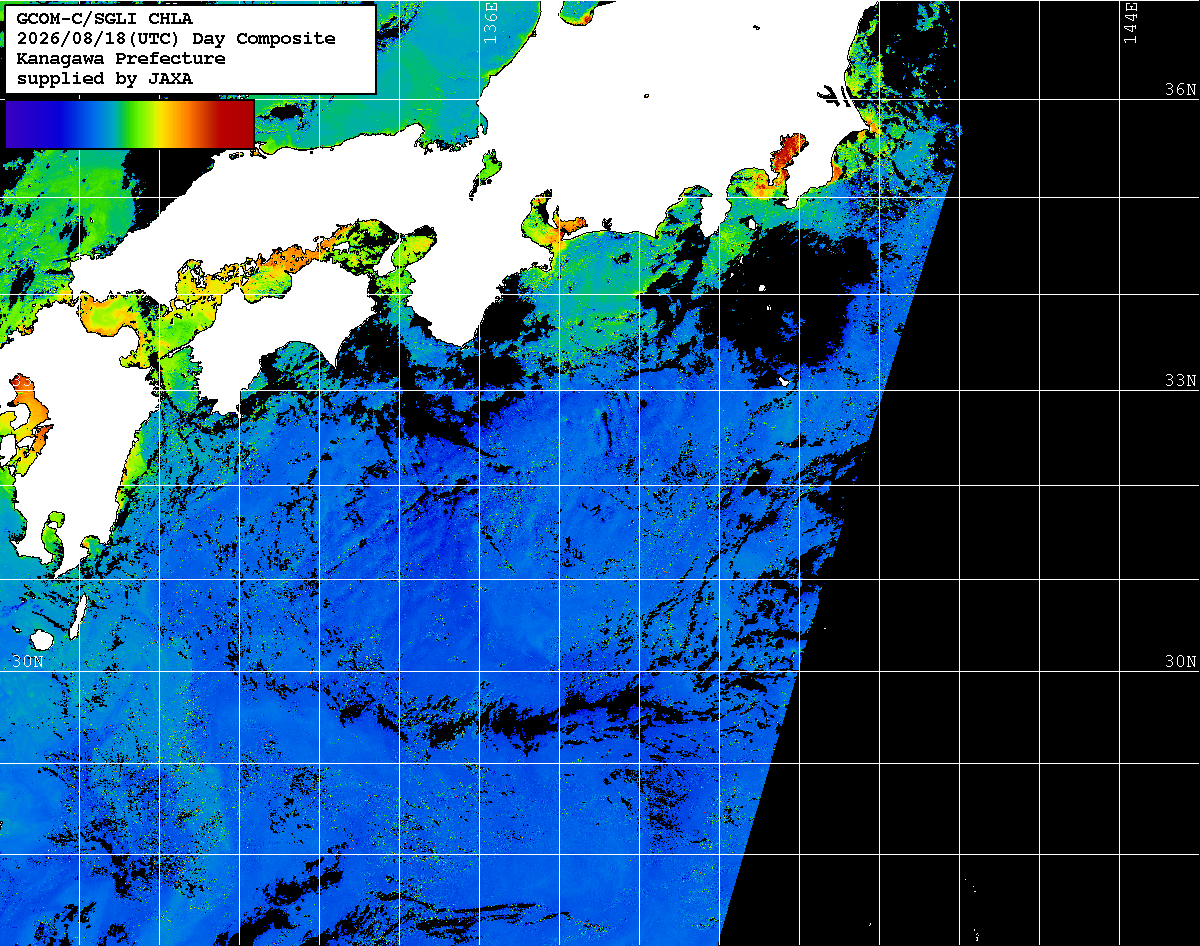Click the 30N label on the right edge
Screen dimensions: 1200x946
(1180, 662)
